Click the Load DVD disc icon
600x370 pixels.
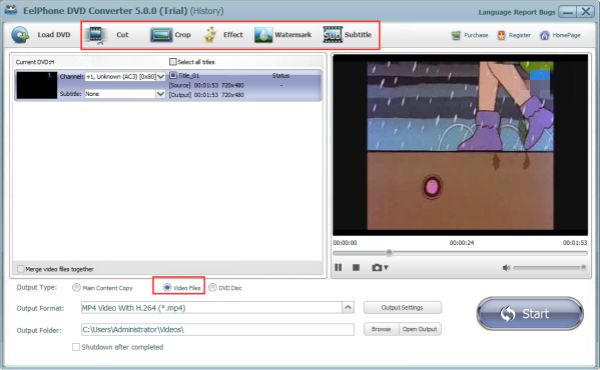20,35
